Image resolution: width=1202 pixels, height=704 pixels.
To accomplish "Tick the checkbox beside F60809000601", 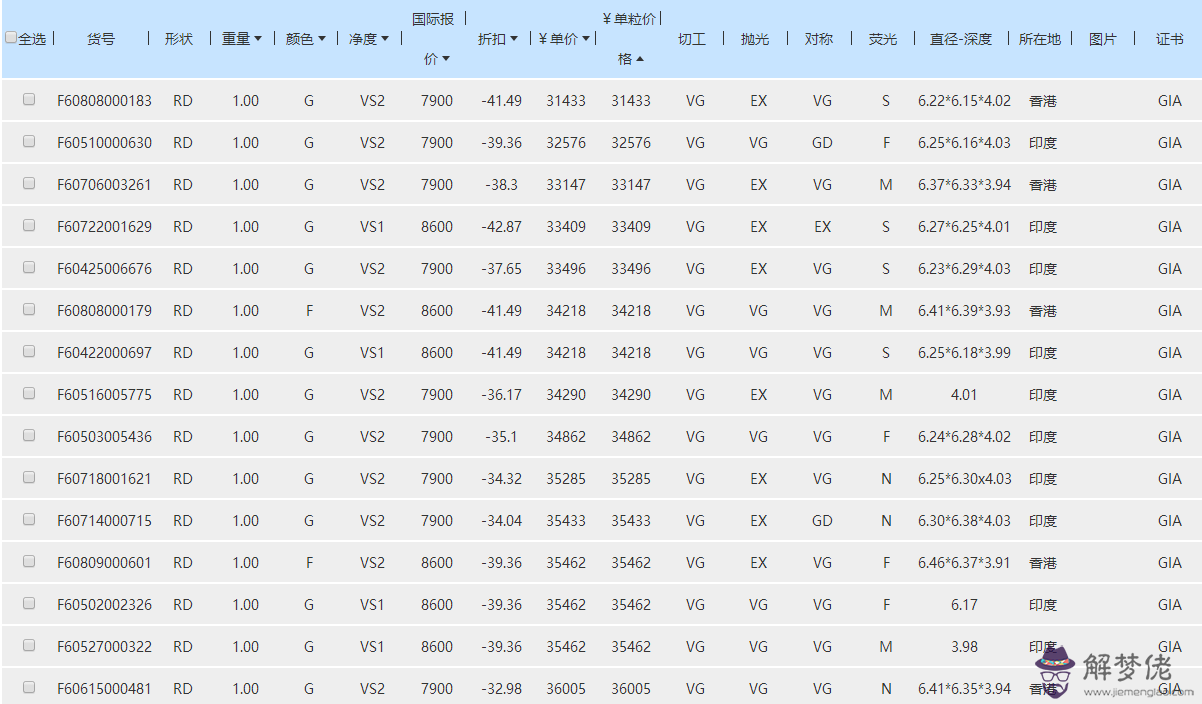I will (29, 561).
